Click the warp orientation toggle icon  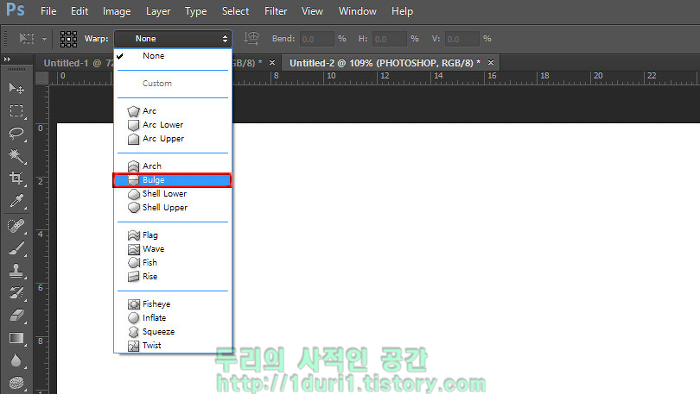252,38
